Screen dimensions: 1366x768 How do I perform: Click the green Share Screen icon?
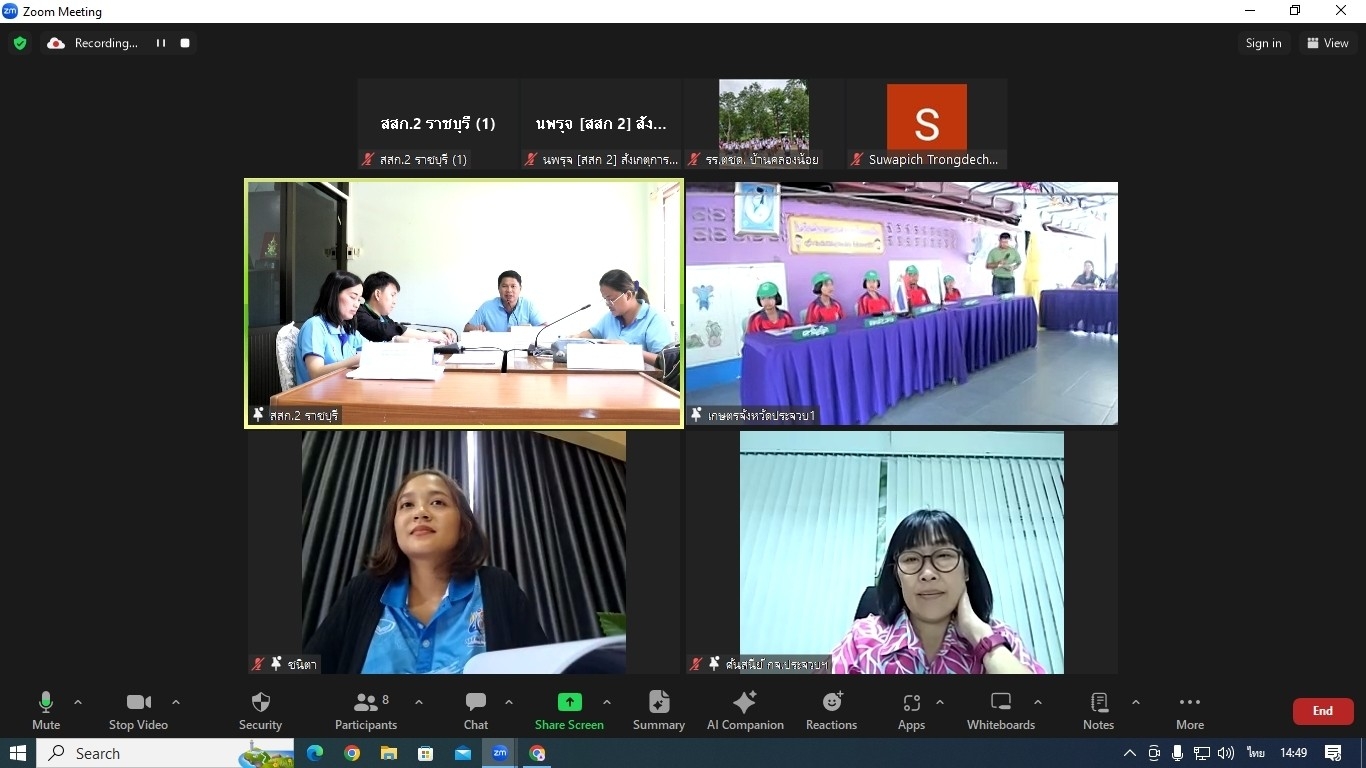[x=569, y=702]
